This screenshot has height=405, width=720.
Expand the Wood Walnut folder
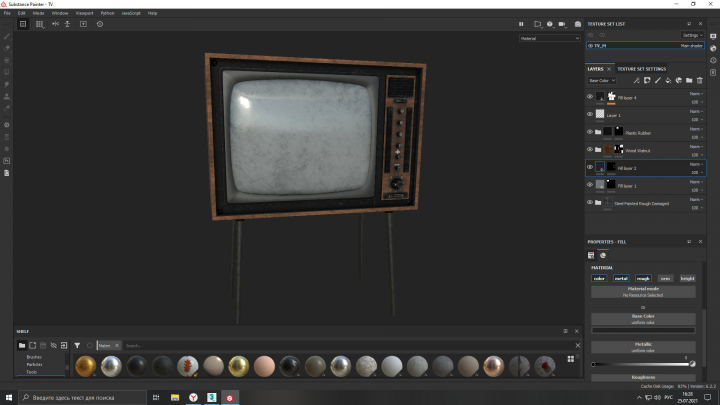click(x=598, y=150)
